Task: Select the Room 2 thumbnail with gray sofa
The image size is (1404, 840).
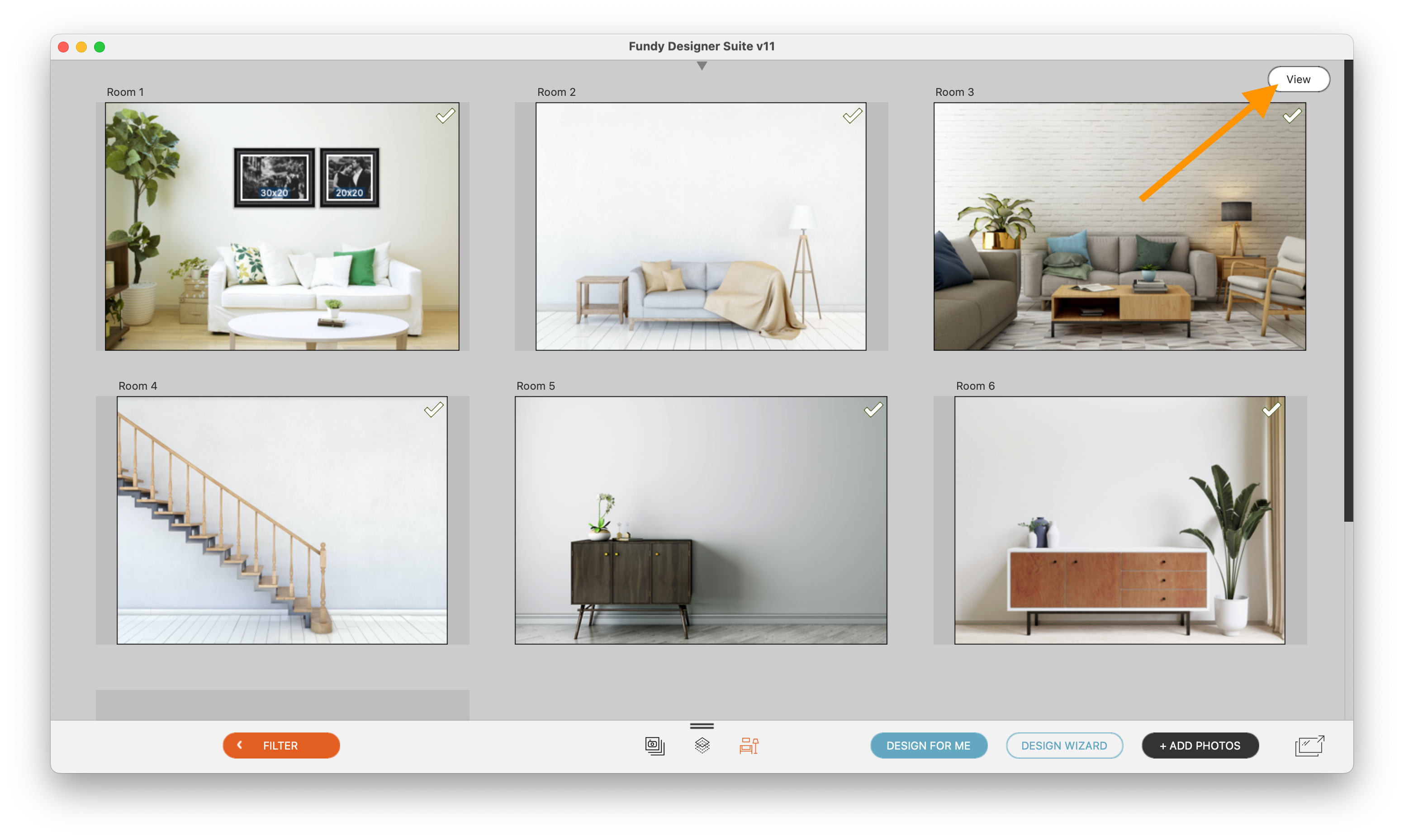Action: coord(701,227)
